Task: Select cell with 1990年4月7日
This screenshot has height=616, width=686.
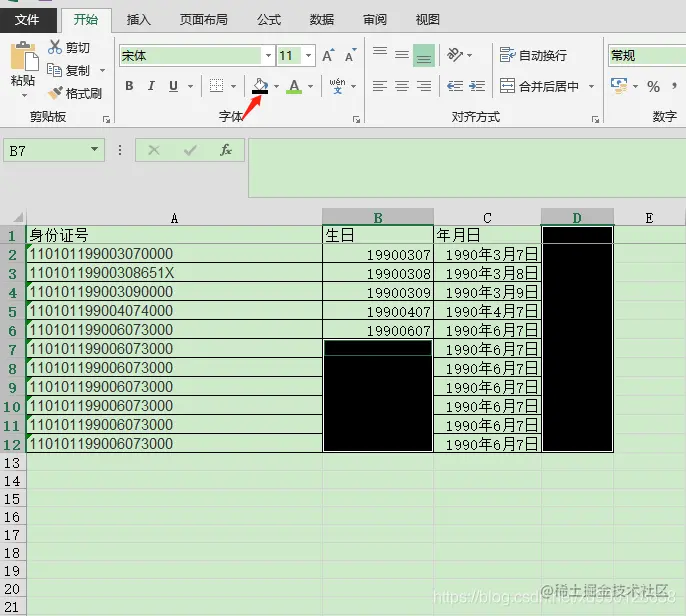Action: [x=487, y=311]
